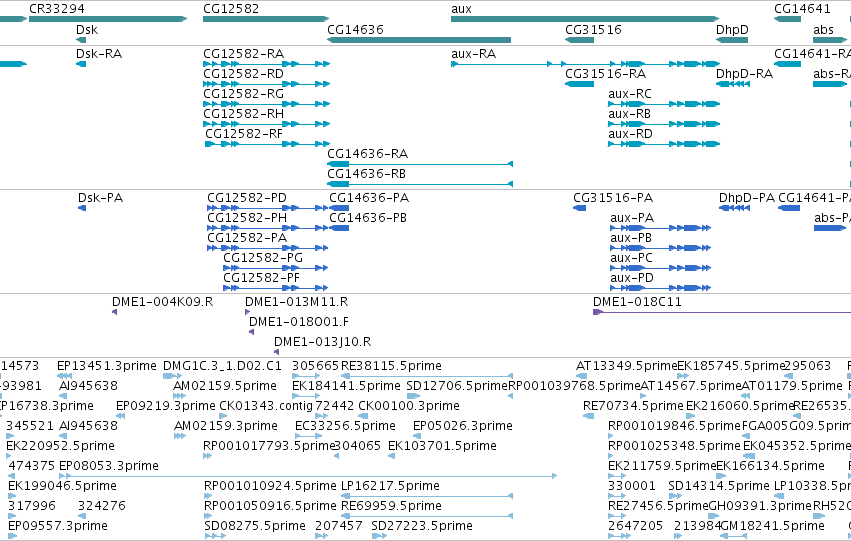The width and height of the screenshot is (851, 541).
Task: Click the aux-RB transcript label
Action: coord(630,114)
